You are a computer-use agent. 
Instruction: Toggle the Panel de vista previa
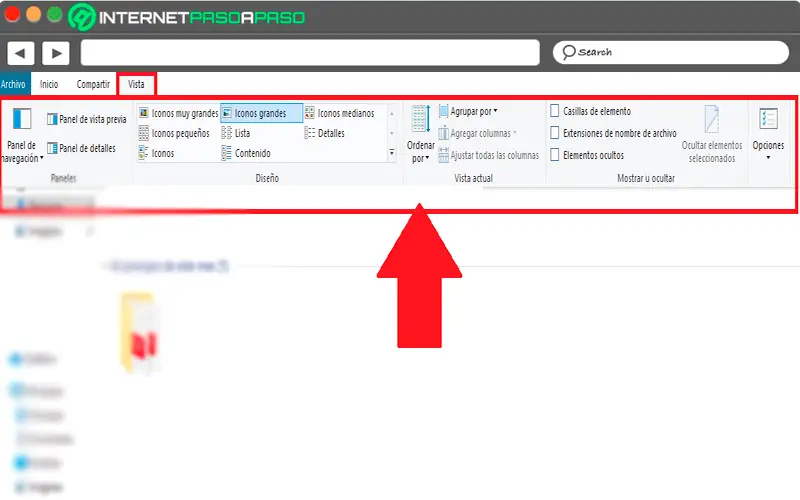[x=86, y=119]
